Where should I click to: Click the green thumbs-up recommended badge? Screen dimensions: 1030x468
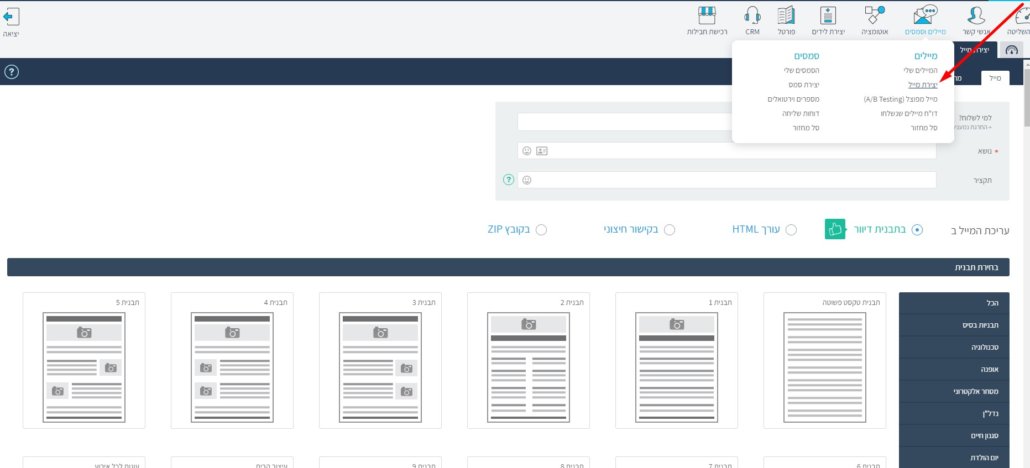[x=835, y=229]
